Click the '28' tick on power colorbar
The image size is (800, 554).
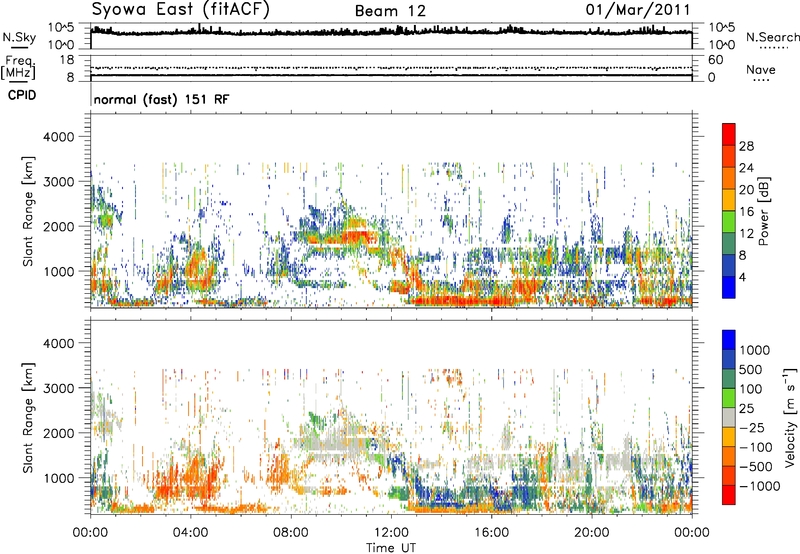tap(746, 146)
